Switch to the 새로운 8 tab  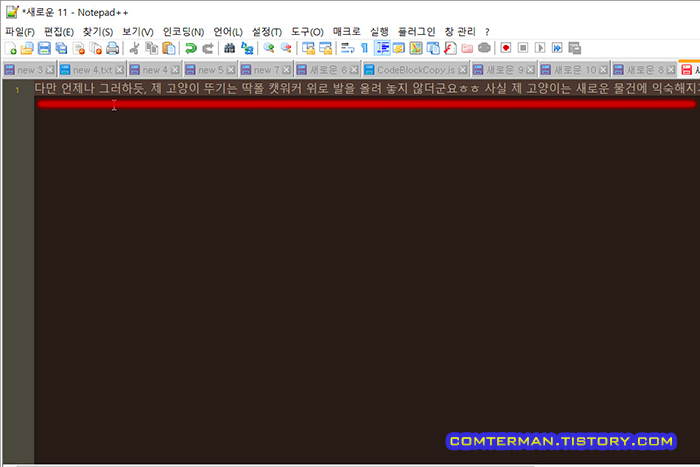coord(645,70)
